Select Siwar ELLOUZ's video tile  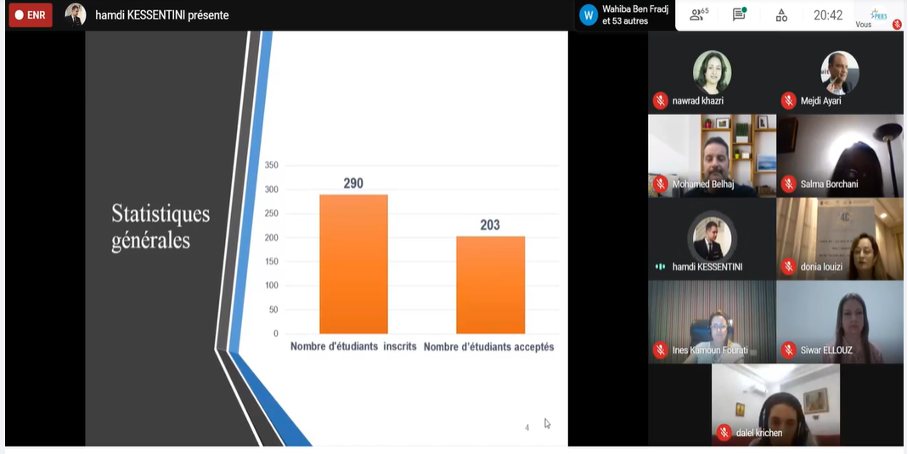839,320
